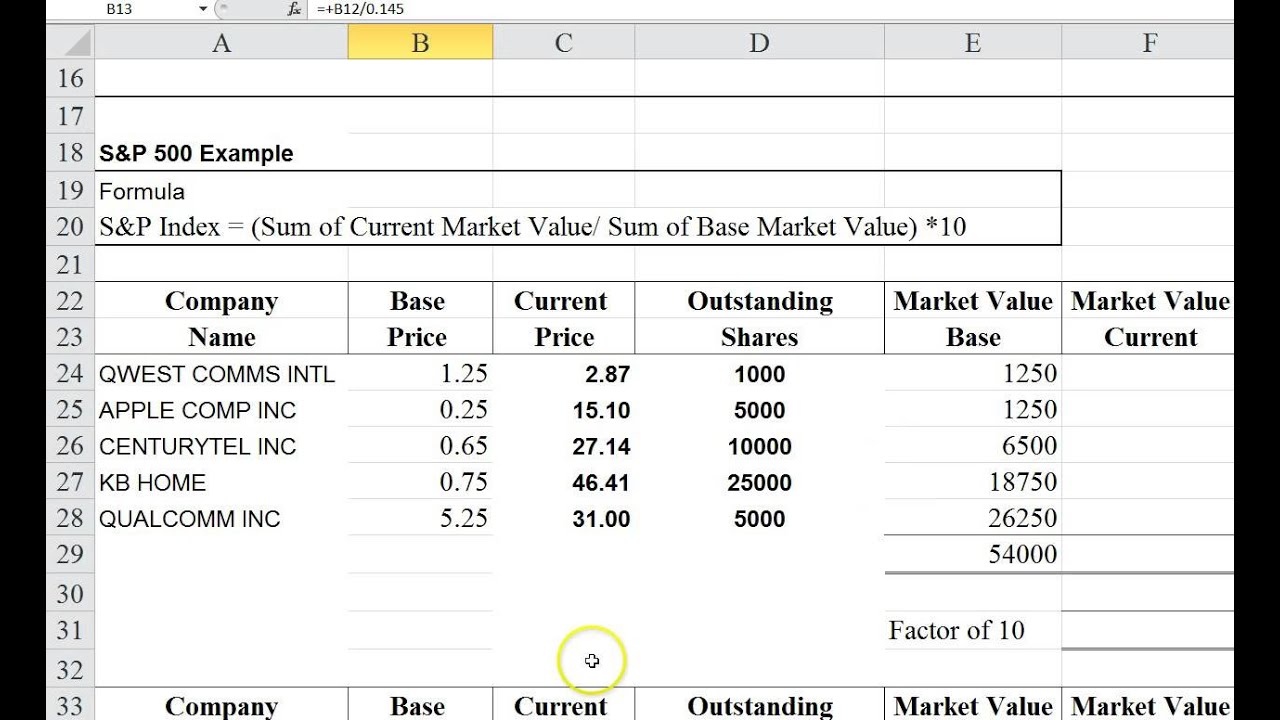Click current price 27.14 cell
Image resolution: width=1280 pixels, height=720 pixels.
(564, 446)
